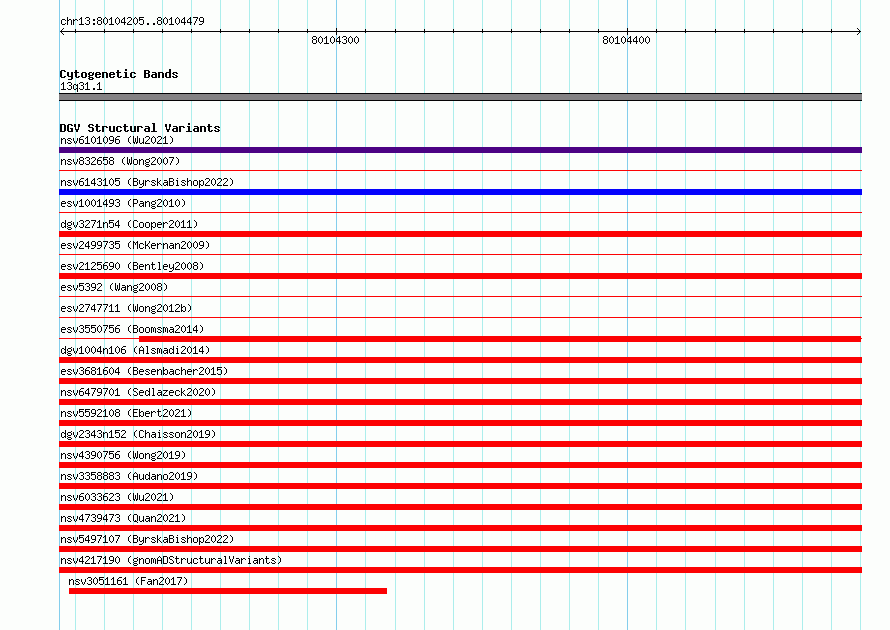Click the purple bar under nsv6101096

[460, 150]
